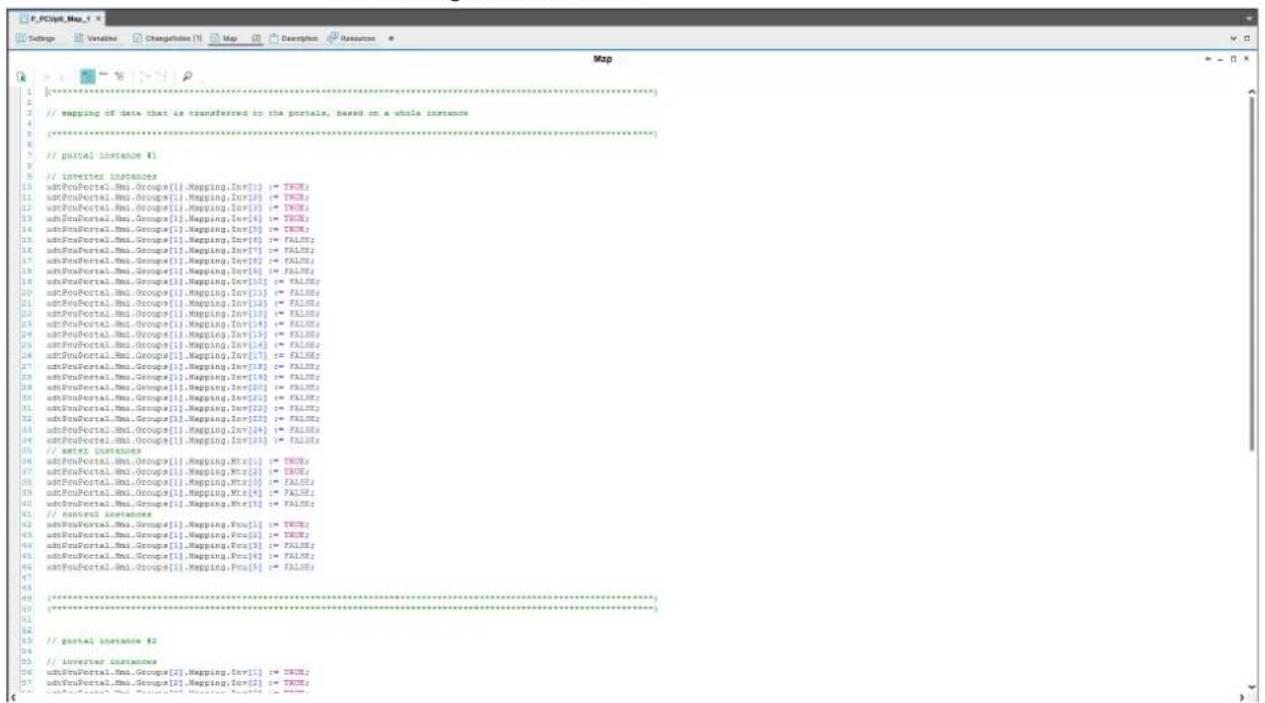Image resolution: width=1265 pixels, height=703 pixels.
Task: Click the 'Map' panel title
Action: (x=603, y=59)
